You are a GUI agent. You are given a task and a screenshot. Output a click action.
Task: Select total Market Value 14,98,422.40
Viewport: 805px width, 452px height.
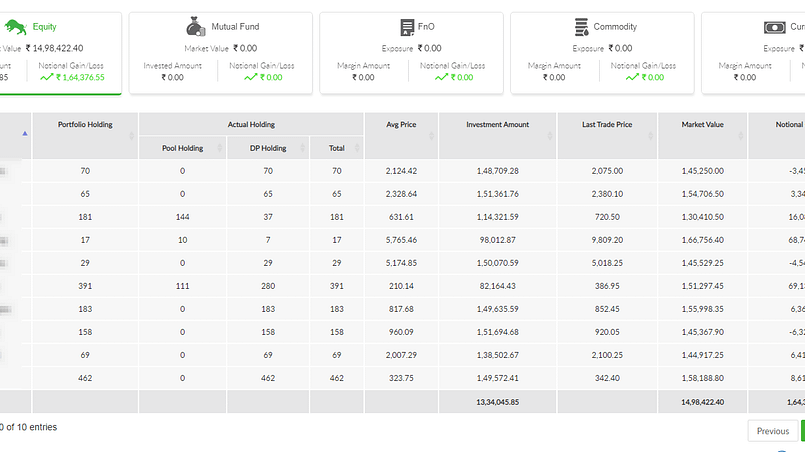tap(703, 402)
